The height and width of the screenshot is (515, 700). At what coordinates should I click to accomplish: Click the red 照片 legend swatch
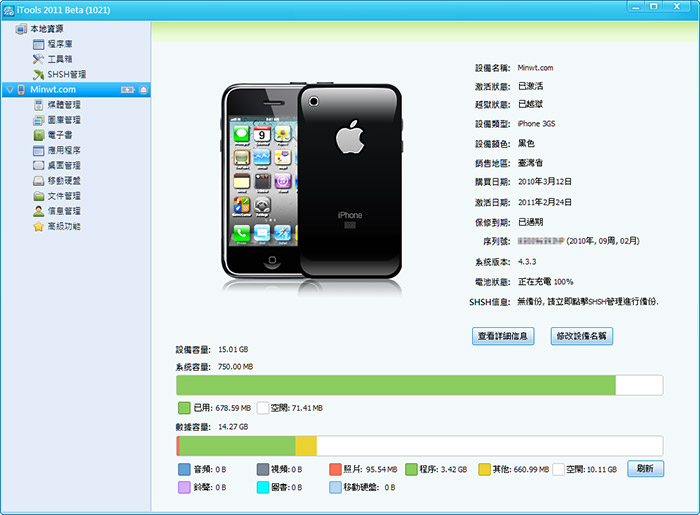pyautogui.click(x=335, y=469)
